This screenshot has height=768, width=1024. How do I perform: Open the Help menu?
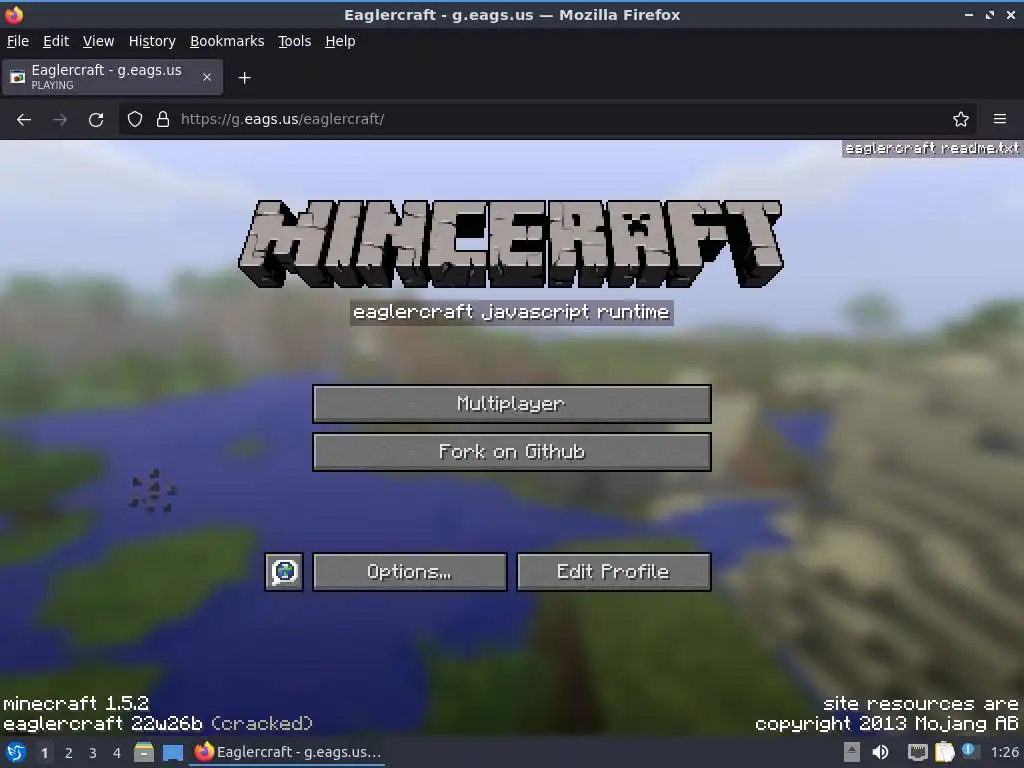coord(340,41)
